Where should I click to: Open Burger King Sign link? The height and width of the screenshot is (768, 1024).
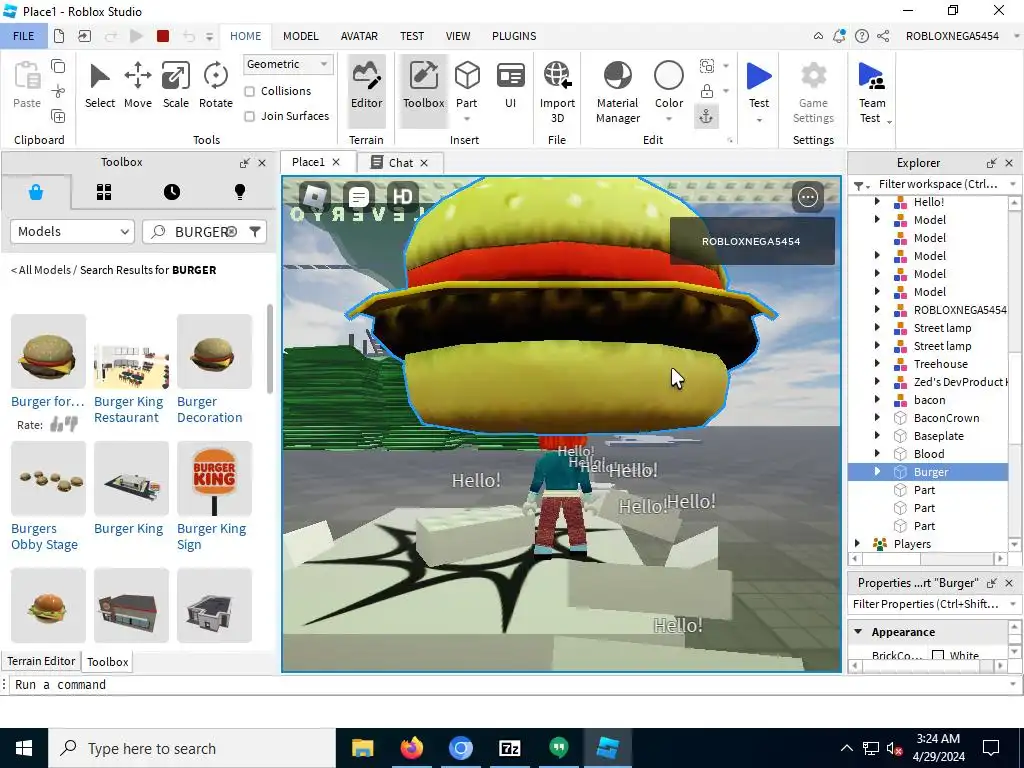212,536
